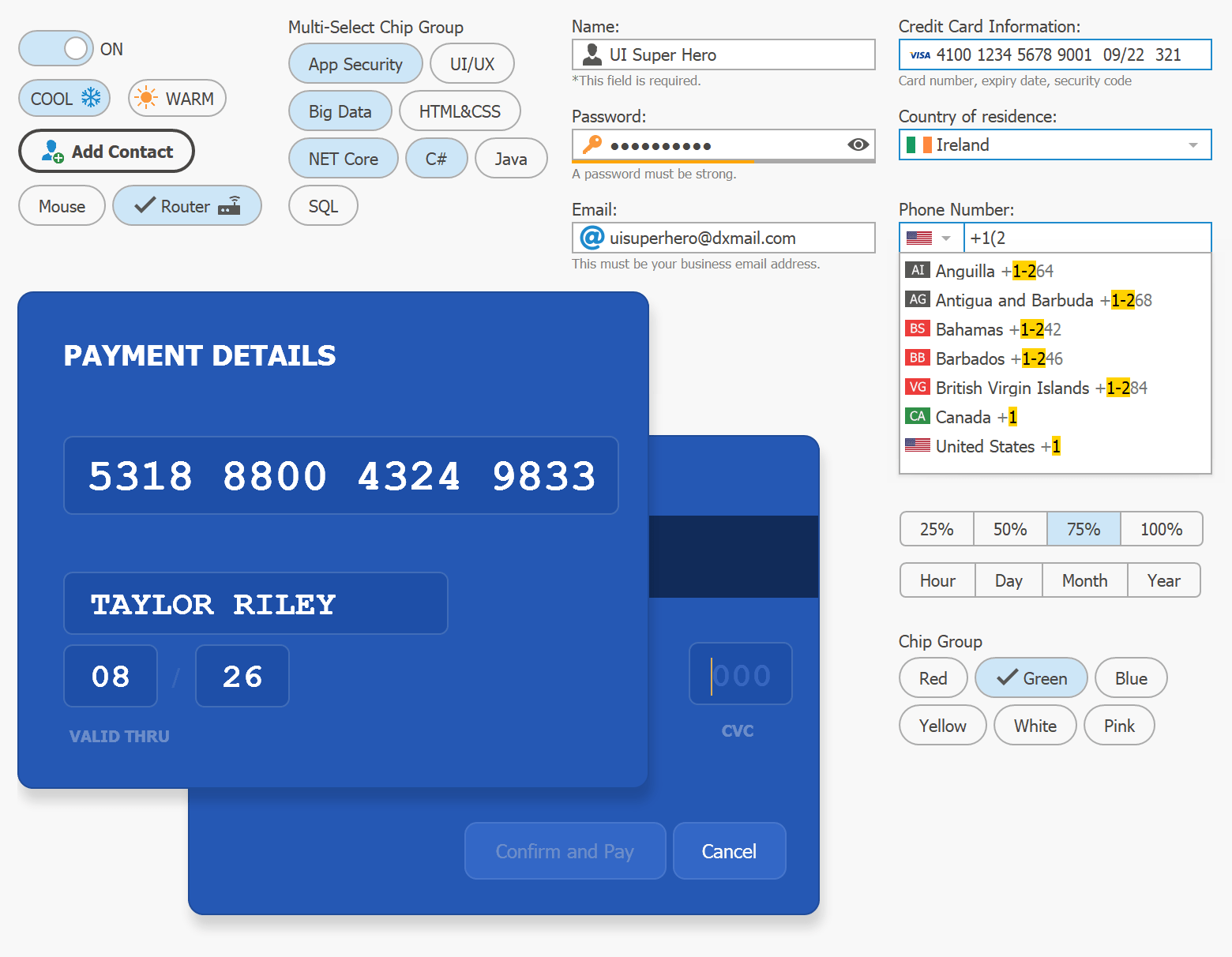Click the key icon in the Password field
The width and height of the screenshot is (1232, 957).
pyautogui.click(x=592, y=145)
